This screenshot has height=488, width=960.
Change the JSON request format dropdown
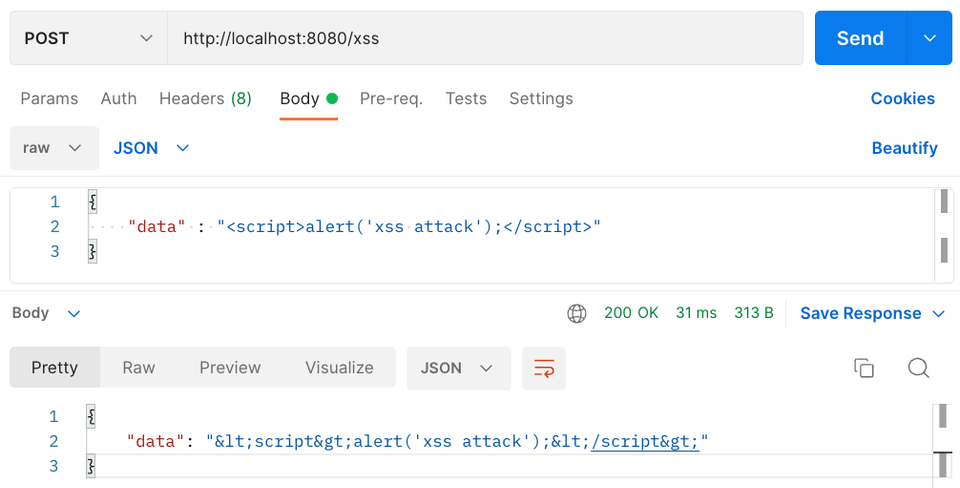151,148
